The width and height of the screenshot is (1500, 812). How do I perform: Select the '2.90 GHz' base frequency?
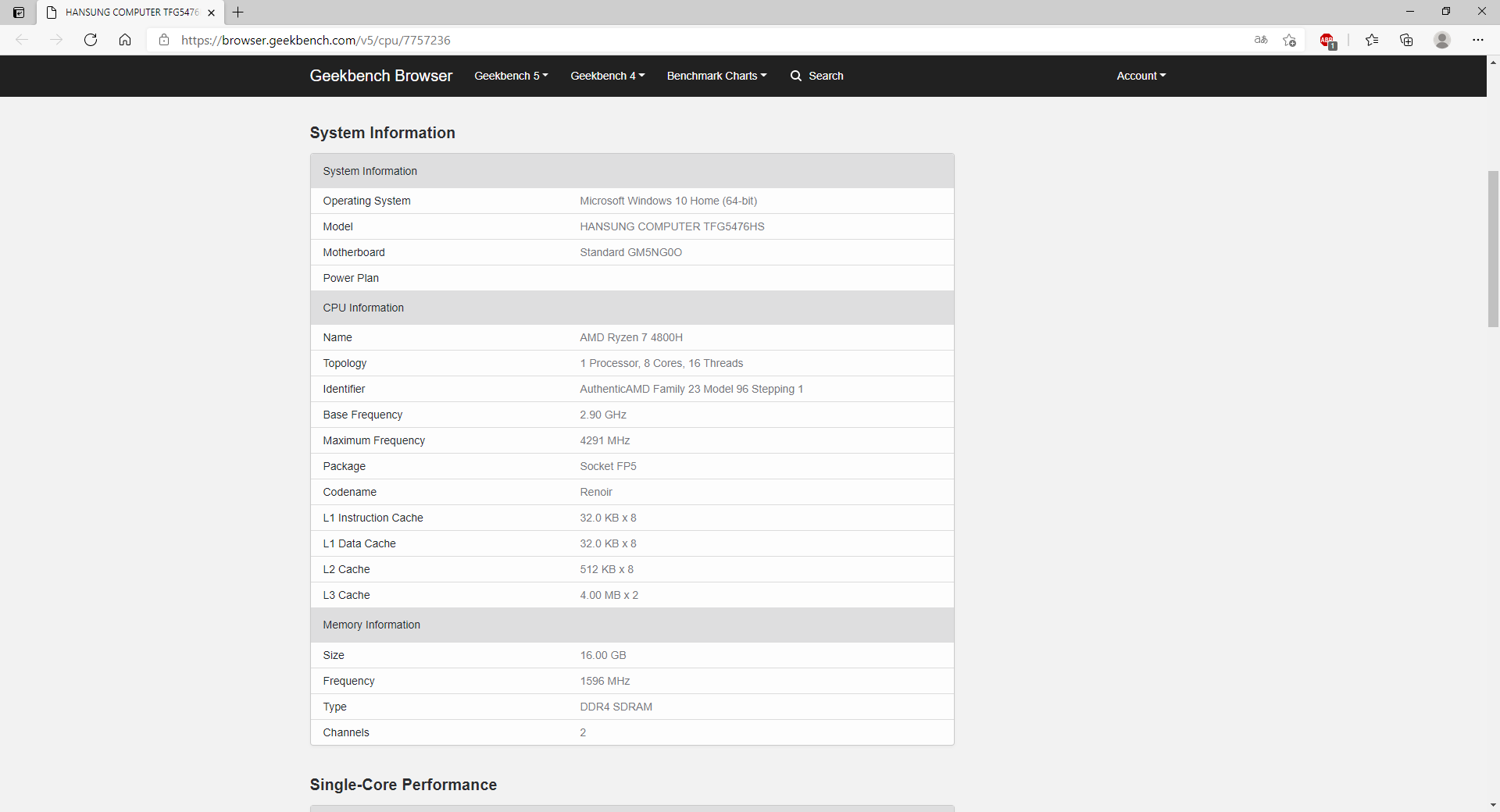coord(603,415)
